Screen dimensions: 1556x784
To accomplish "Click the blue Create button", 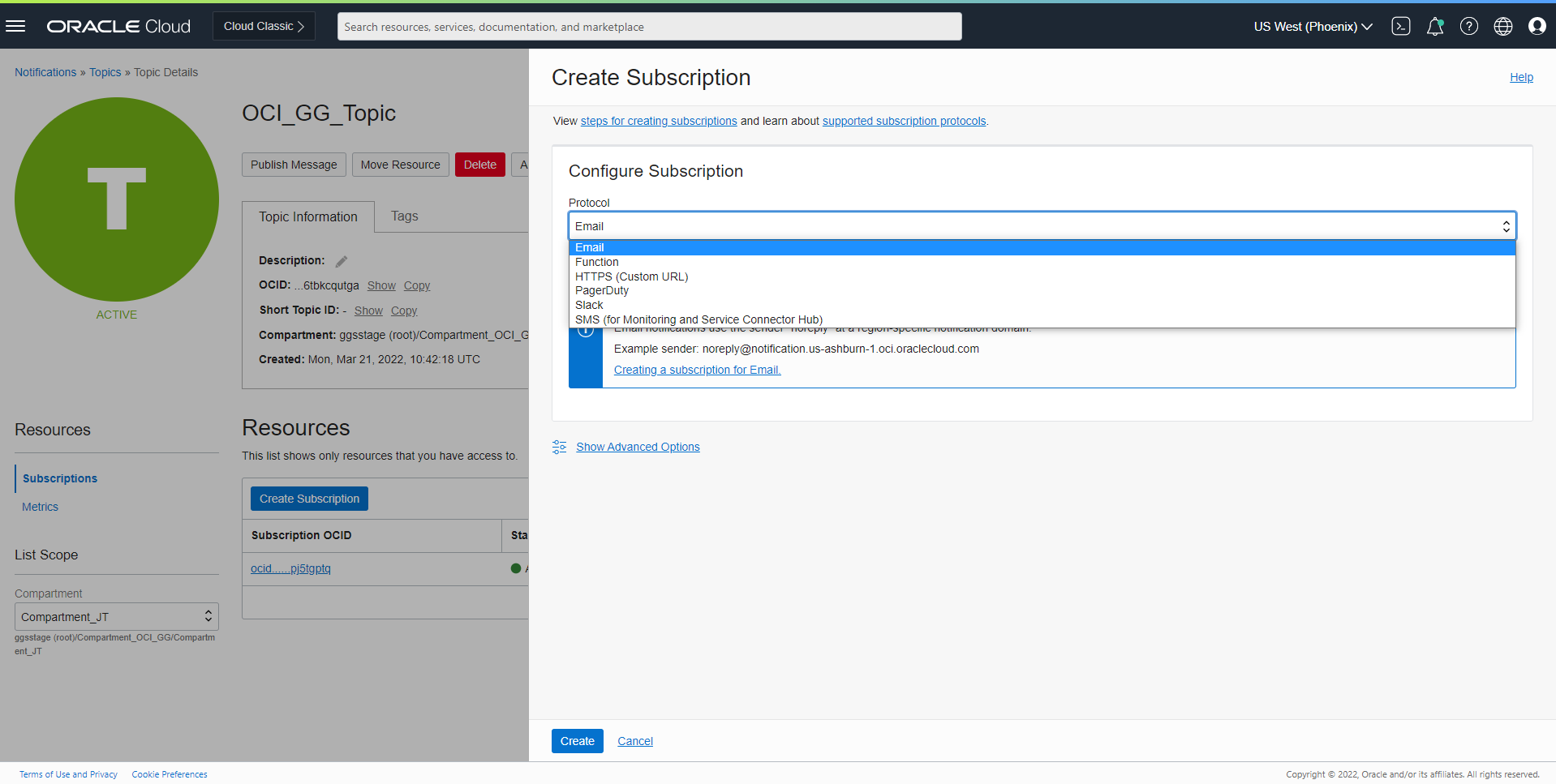I will (x=577, y=741).
